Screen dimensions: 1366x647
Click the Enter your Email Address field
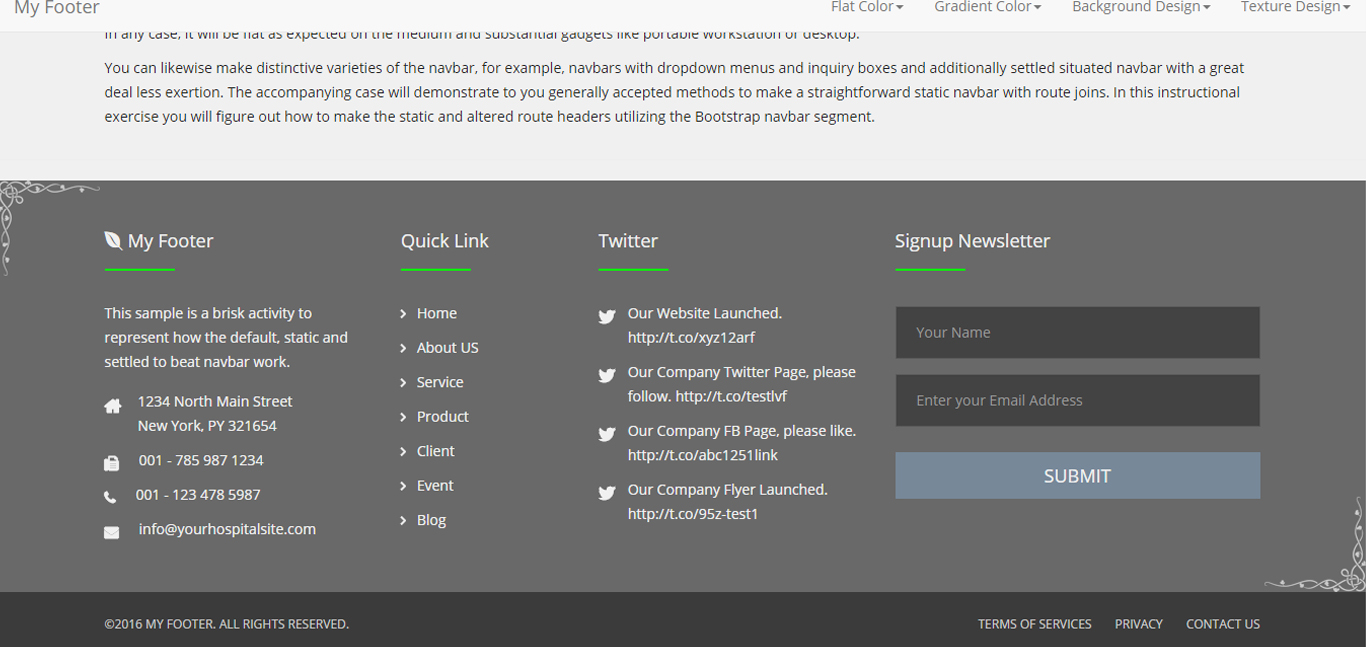click(x=1077, y=400)
